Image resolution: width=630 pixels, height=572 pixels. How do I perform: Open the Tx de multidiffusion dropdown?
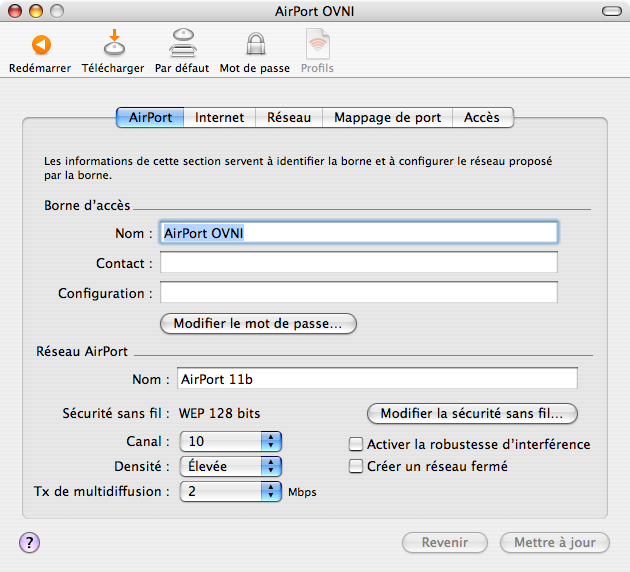tap(231, 491)
